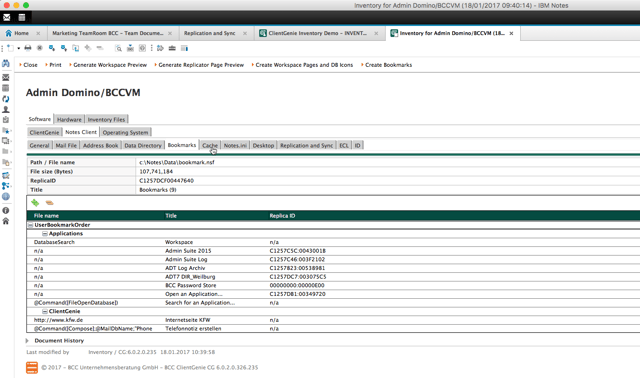Open the mail icon in left sidebar
The width and height of the screenshot is (640, 378).
click(x=6, y=77)
